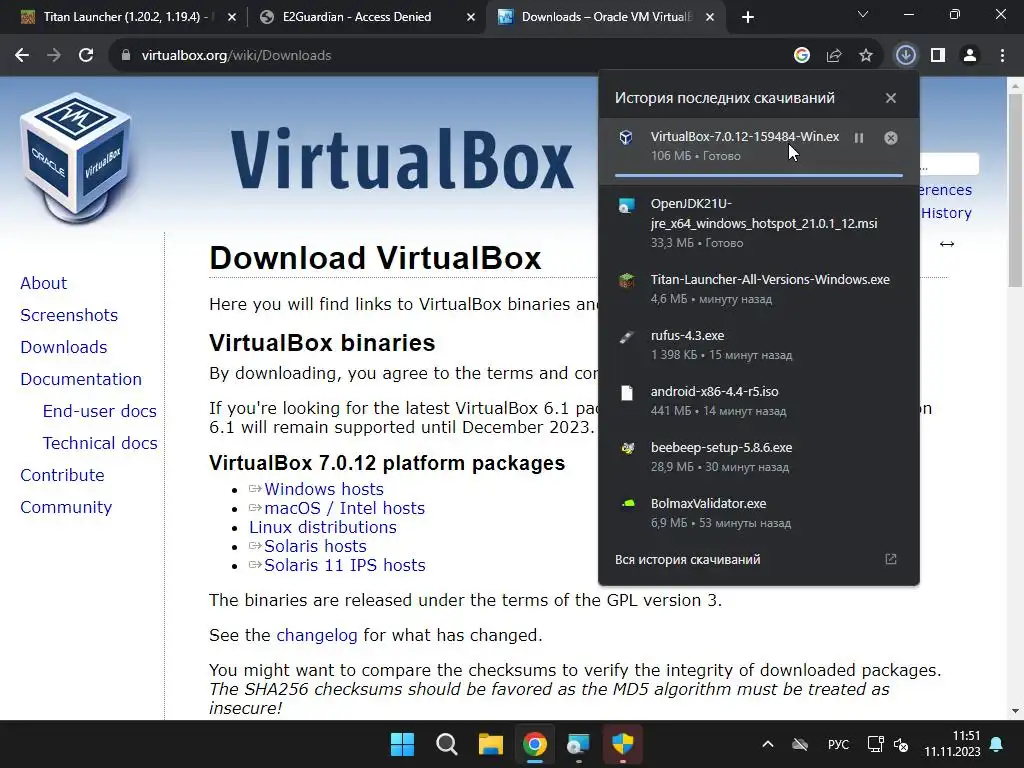Open a new browser tab
1024x768 pixels.
748,18
